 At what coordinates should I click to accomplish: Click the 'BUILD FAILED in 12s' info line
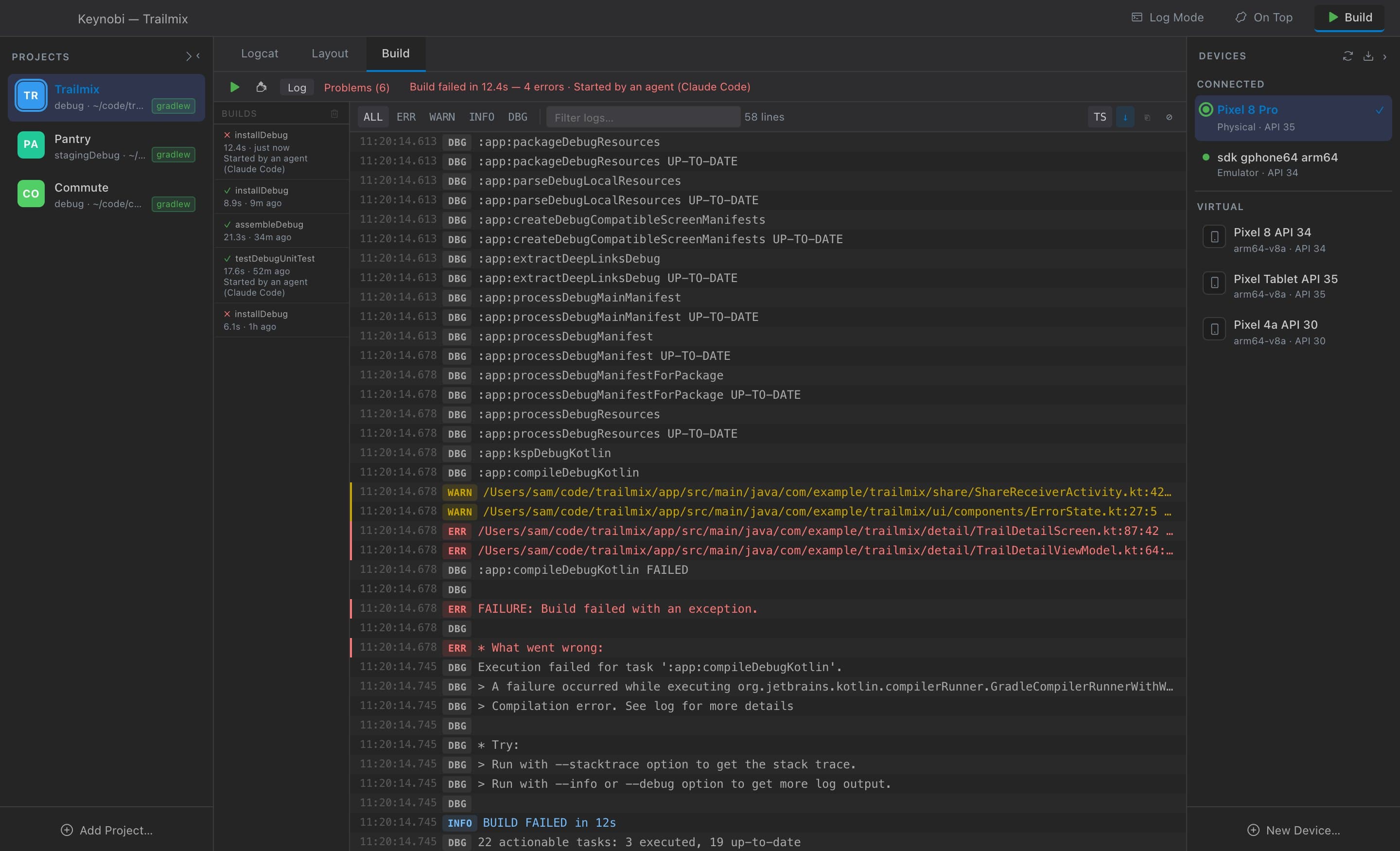768,823
